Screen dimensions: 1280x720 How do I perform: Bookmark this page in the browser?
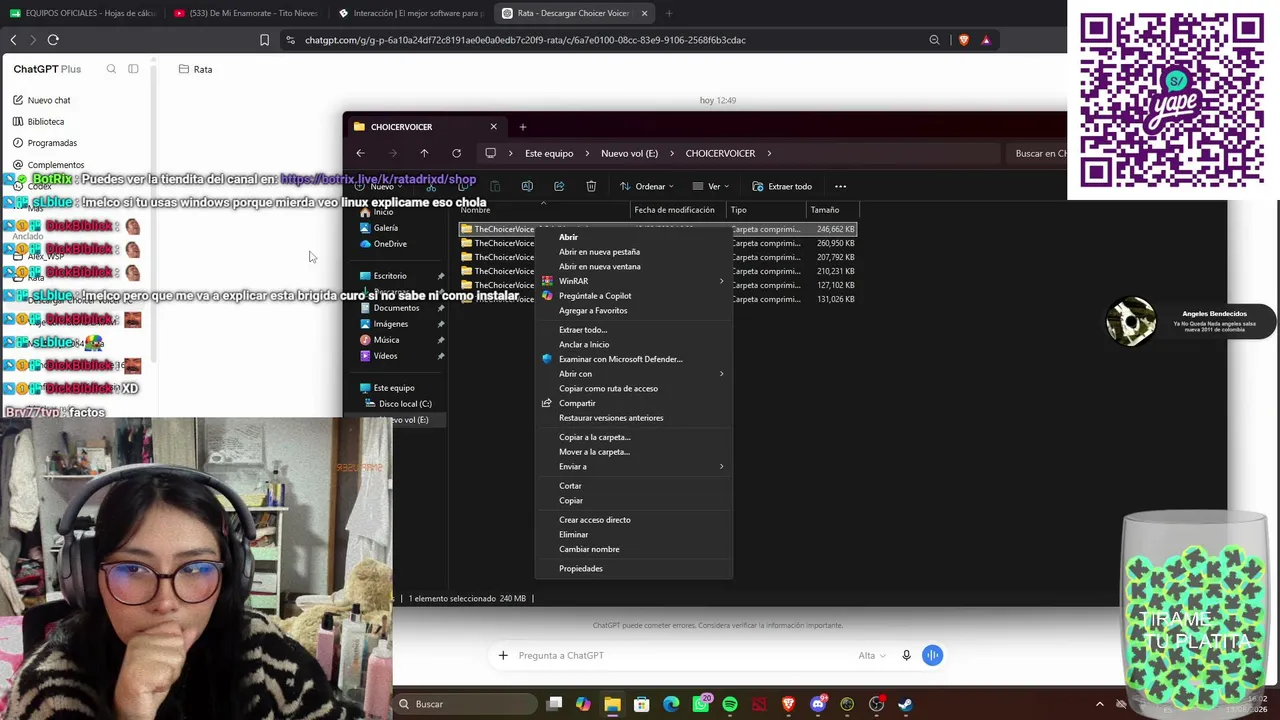(264, 40)
